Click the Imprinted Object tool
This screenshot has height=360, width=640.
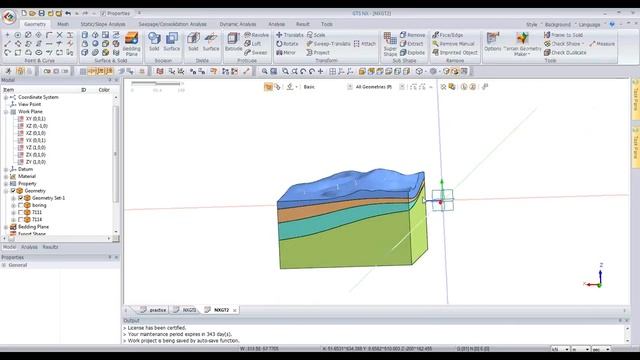click(455, 53)
